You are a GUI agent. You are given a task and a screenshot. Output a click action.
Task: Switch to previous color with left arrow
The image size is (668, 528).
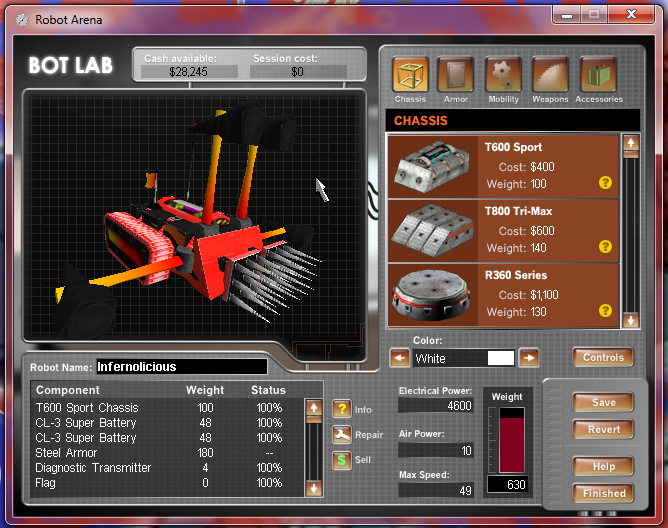pyautogui.click(x=400, y=358)
